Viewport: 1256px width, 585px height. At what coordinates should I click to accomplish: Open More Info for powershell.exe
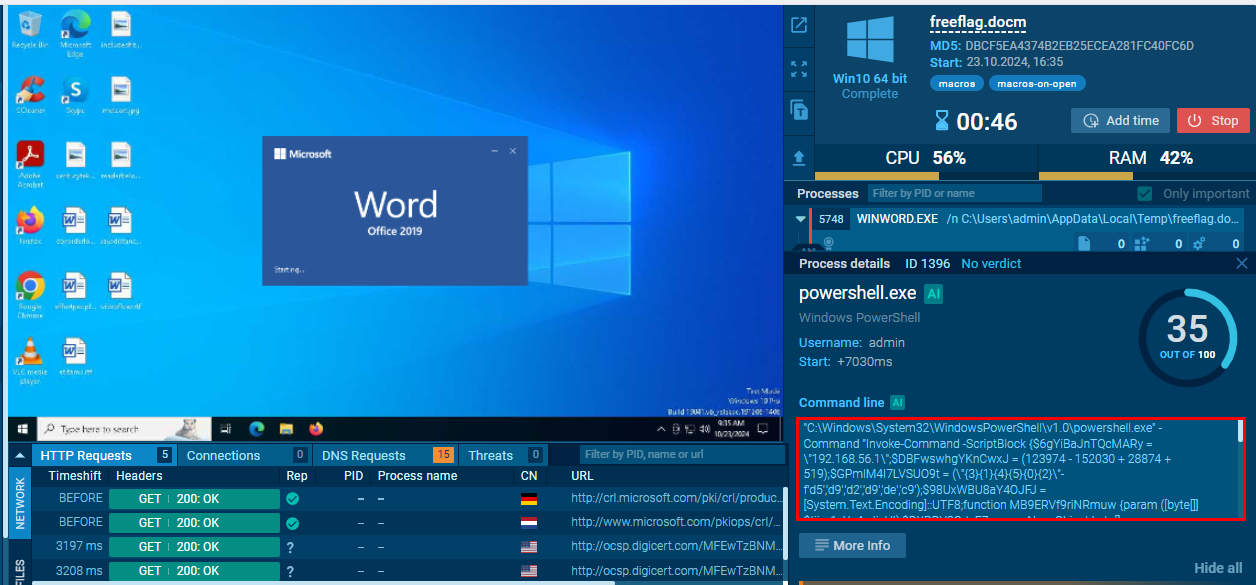(x=852, y=545)
